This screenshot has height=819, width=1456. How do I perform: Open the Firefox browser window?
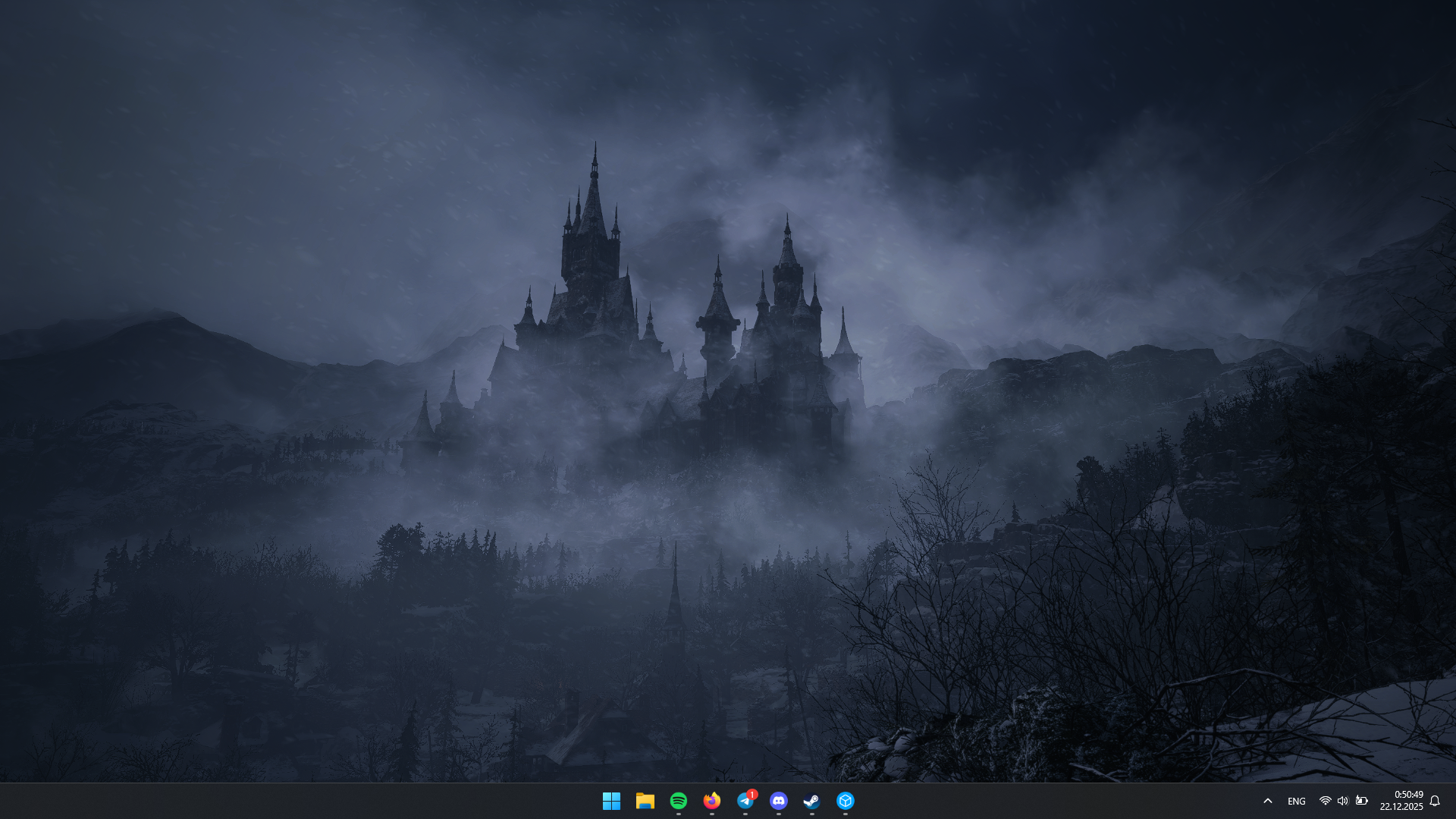[711, 801]
